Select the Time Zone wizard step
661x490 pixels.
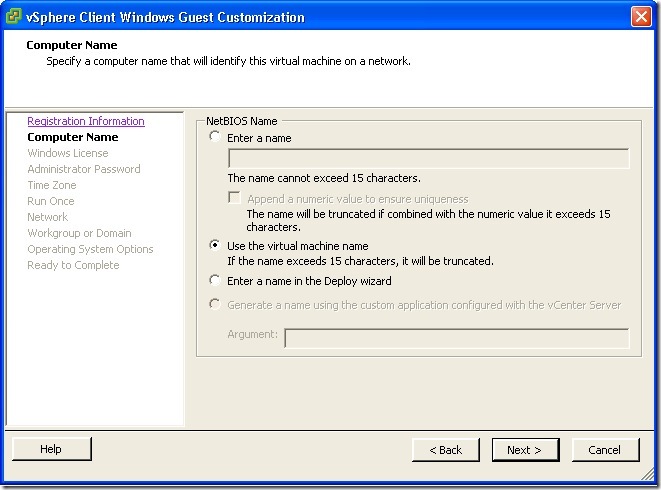[x=52, y=185]
